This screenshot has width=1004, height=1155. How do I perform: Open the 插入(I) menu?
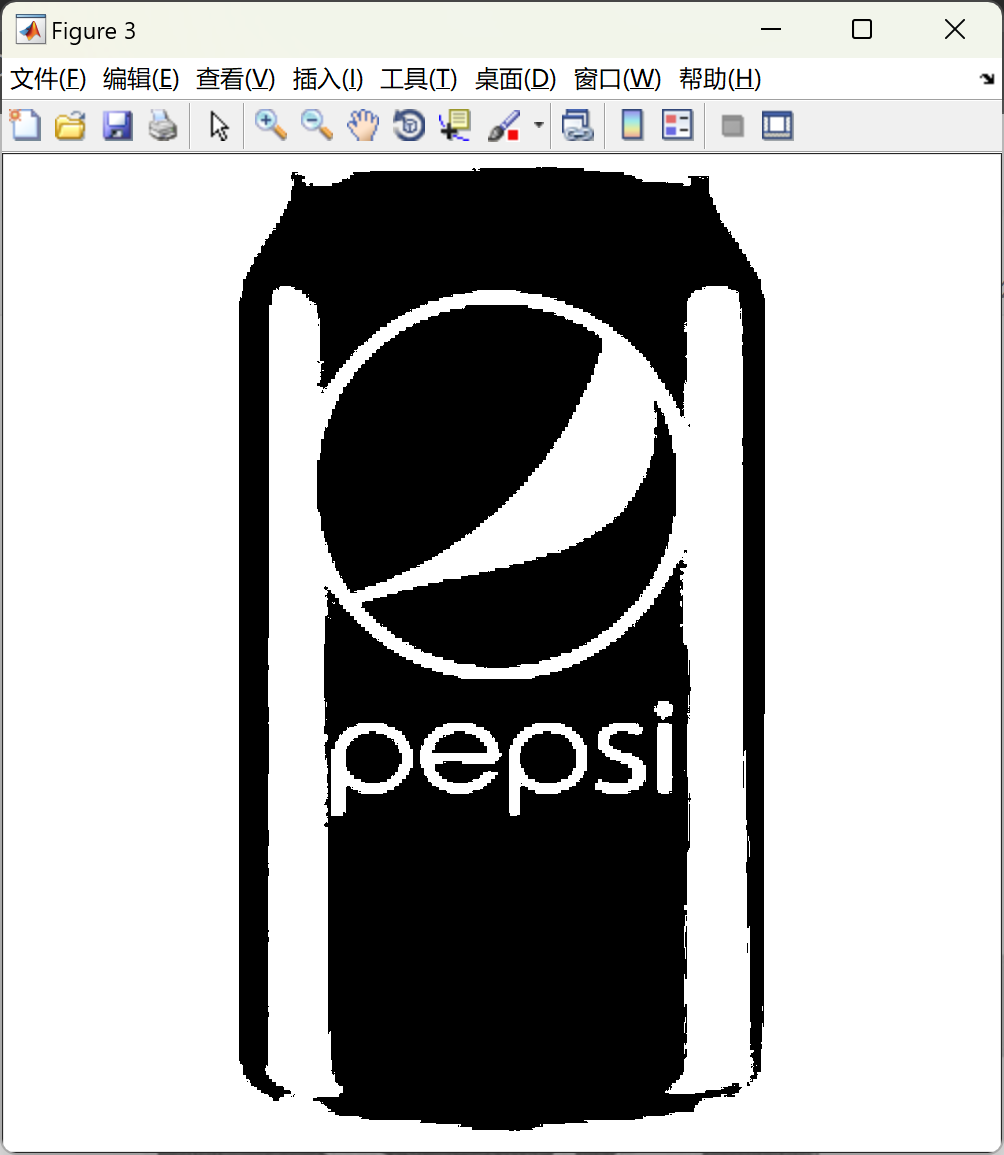(x=327, y=79)
